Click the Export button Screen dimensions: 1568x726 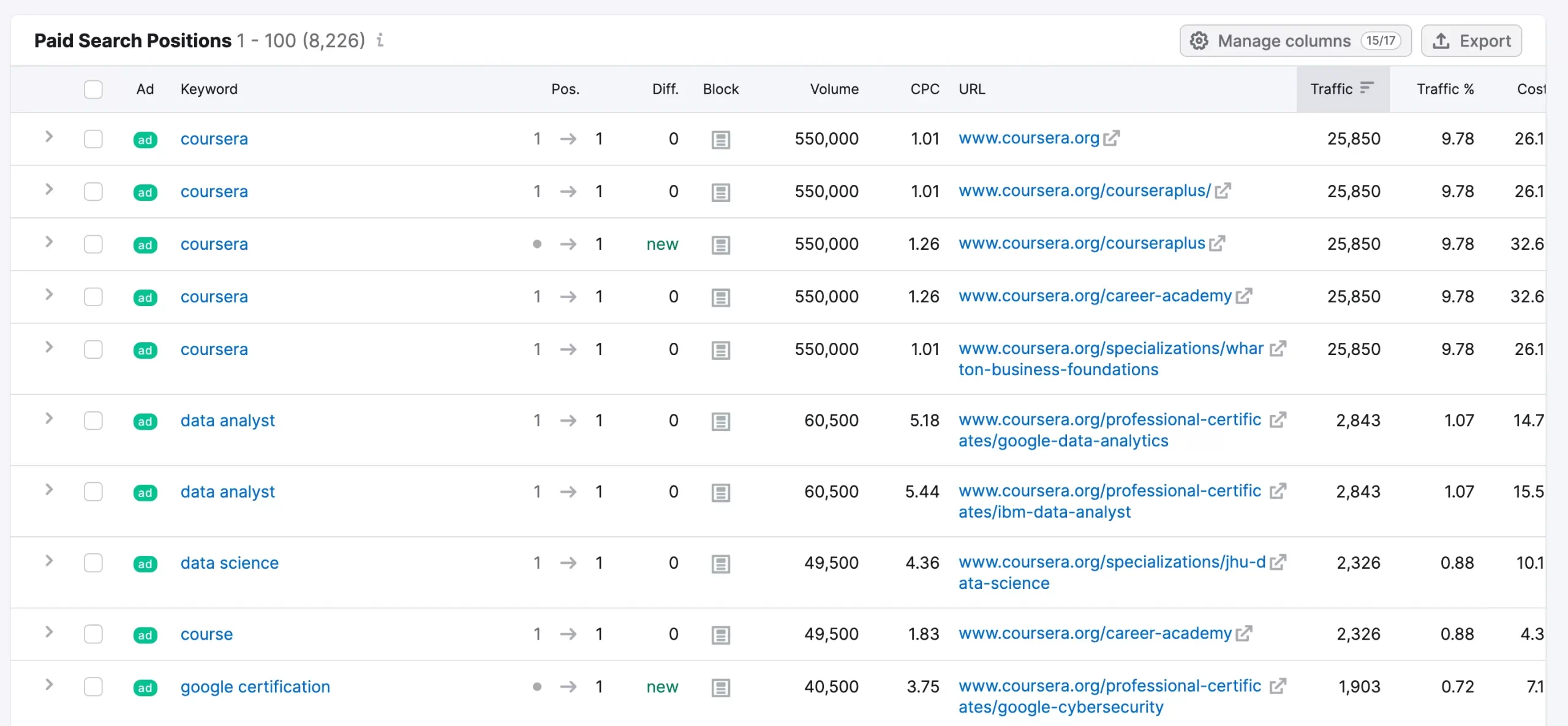1471,41
